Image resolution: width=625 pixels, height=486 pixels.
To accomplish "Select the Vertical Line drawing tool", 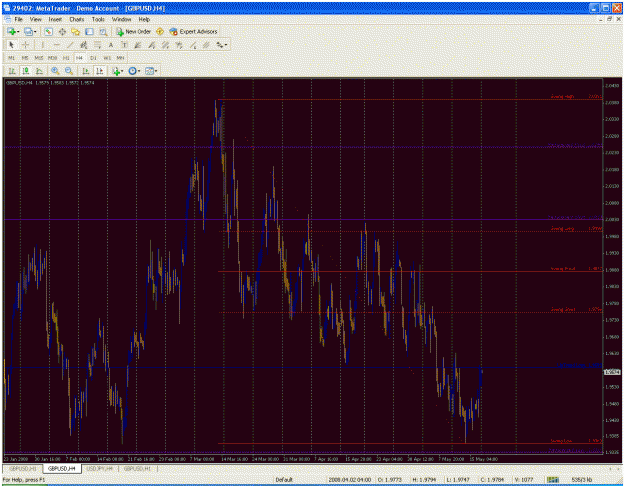I will click(43, 45).
